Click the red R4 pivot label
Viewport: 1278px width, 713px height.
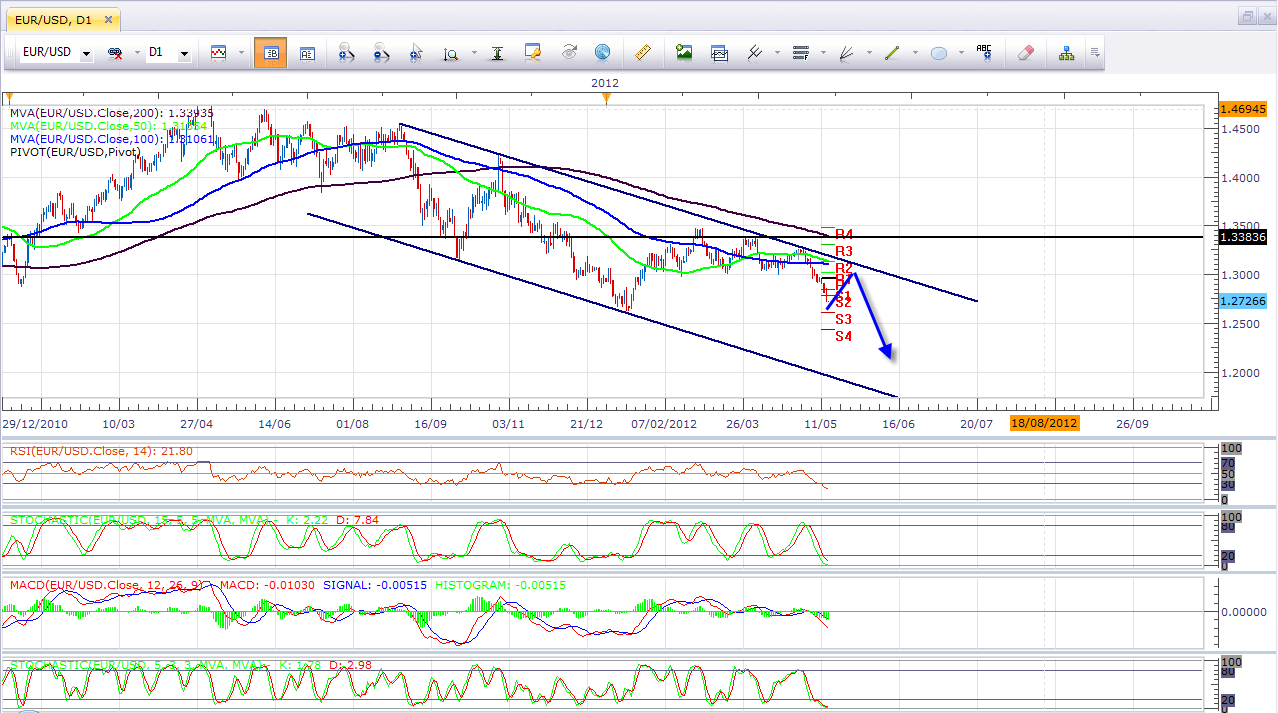(x=844, y=234)
